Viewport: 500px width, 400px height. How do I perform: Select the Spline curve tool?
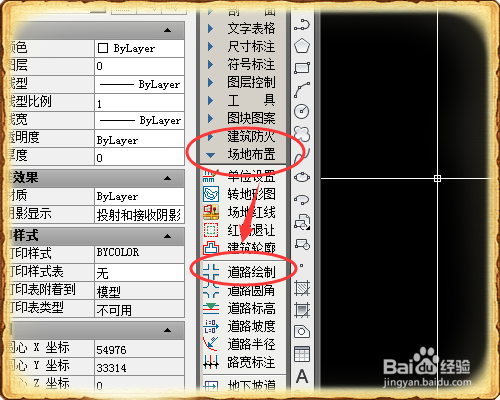pyautogui.click(x=303, y=155)
